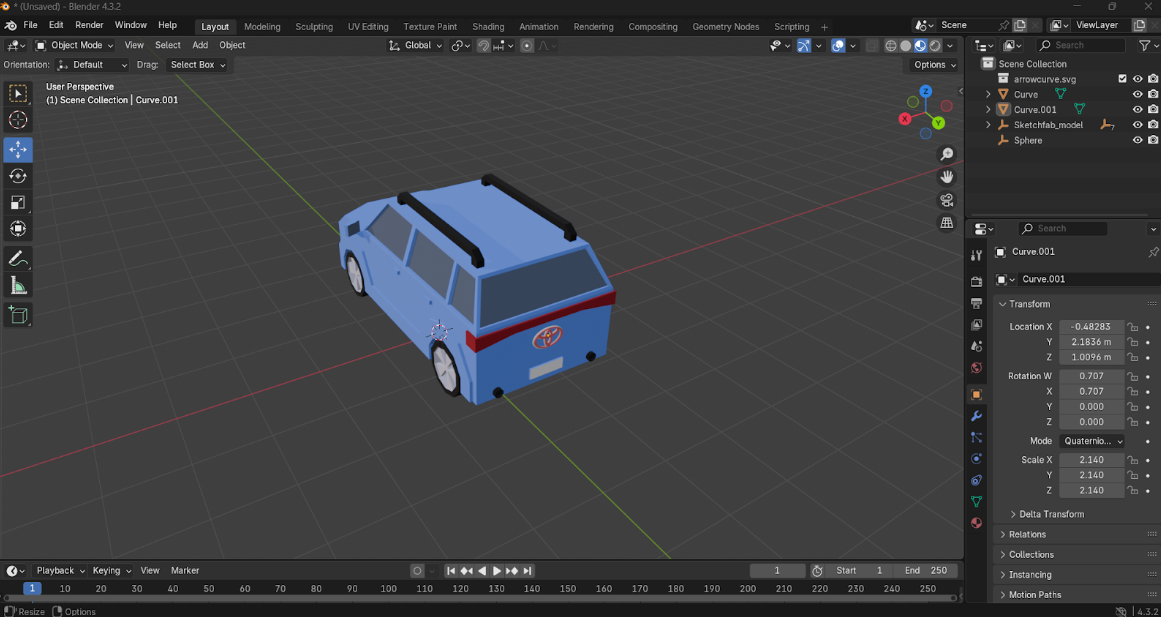Open rotation Mode Quaternion dropdown
The height and width of the screenshot is (617, 1161).
point(1092,441)
